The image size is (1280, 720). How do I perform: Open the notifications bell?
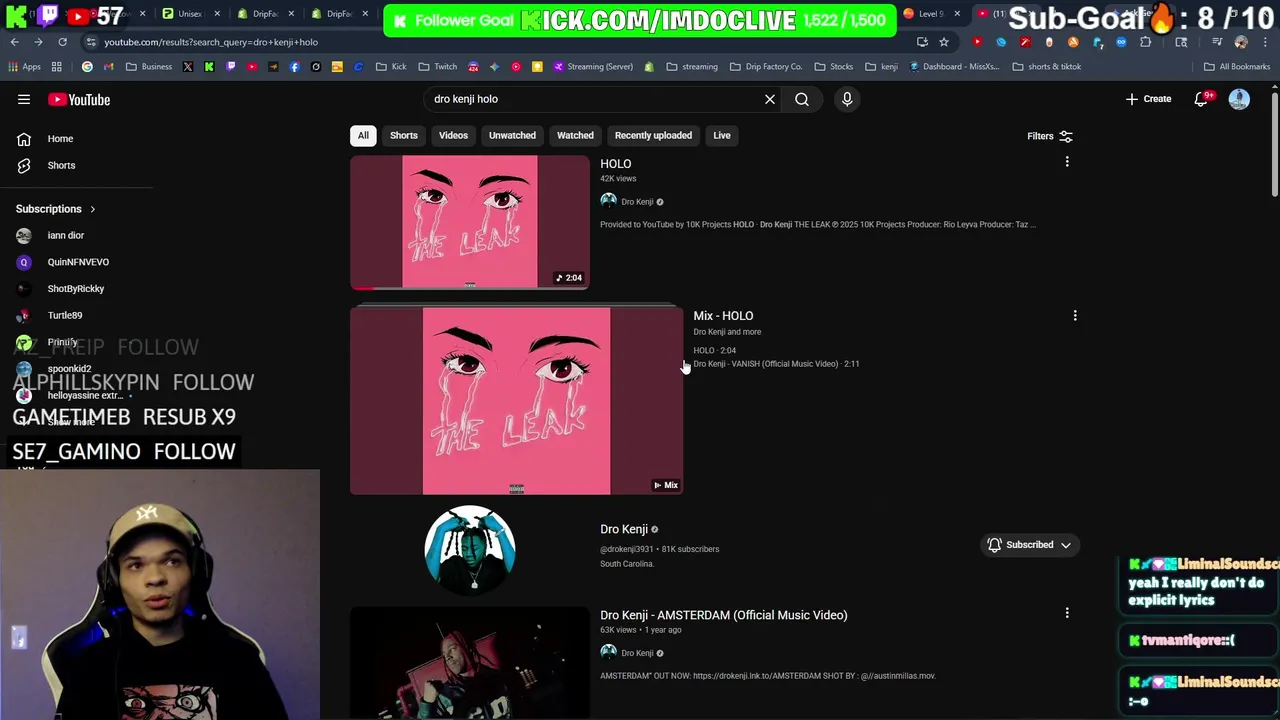click(x=1202, y=99)
